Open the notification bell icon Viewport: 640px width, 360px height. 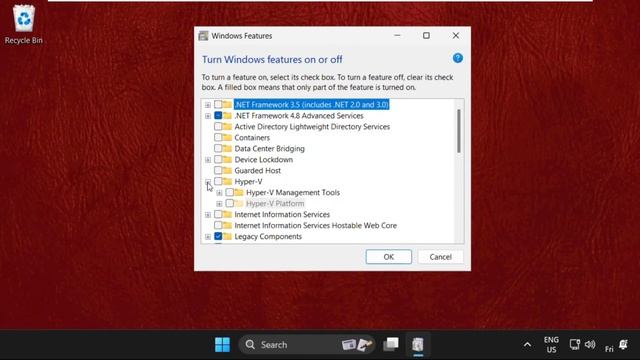click(624, 345)
